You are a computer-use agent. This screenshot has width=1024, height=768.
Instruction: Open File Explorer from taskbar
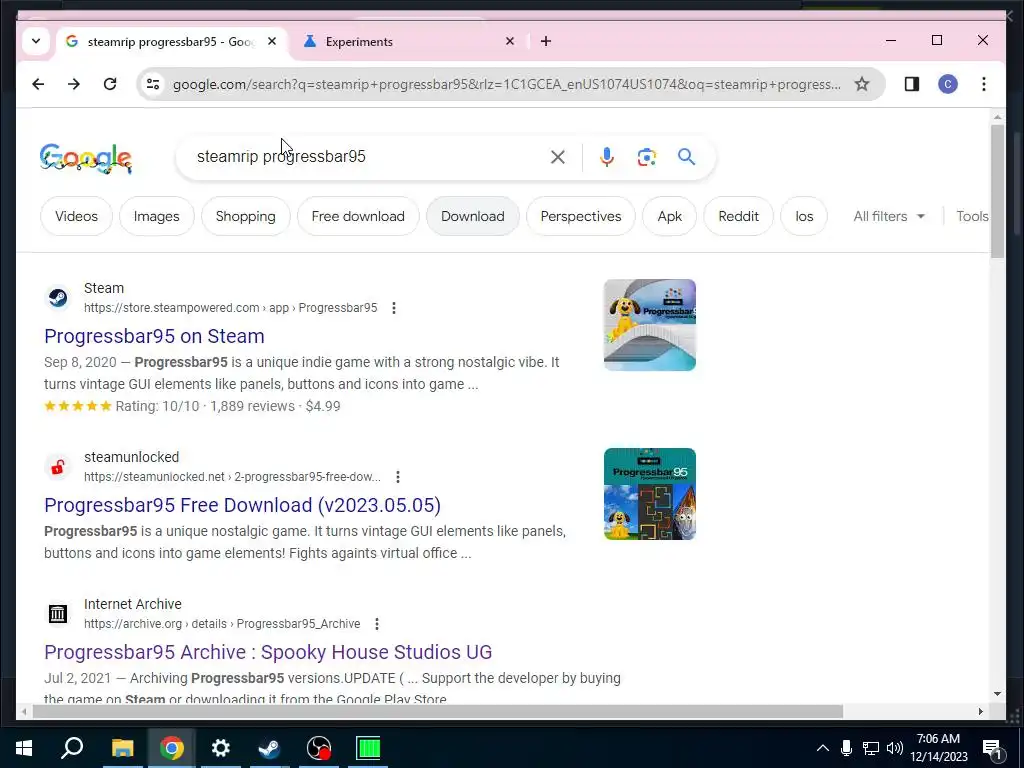click(122, 748)
